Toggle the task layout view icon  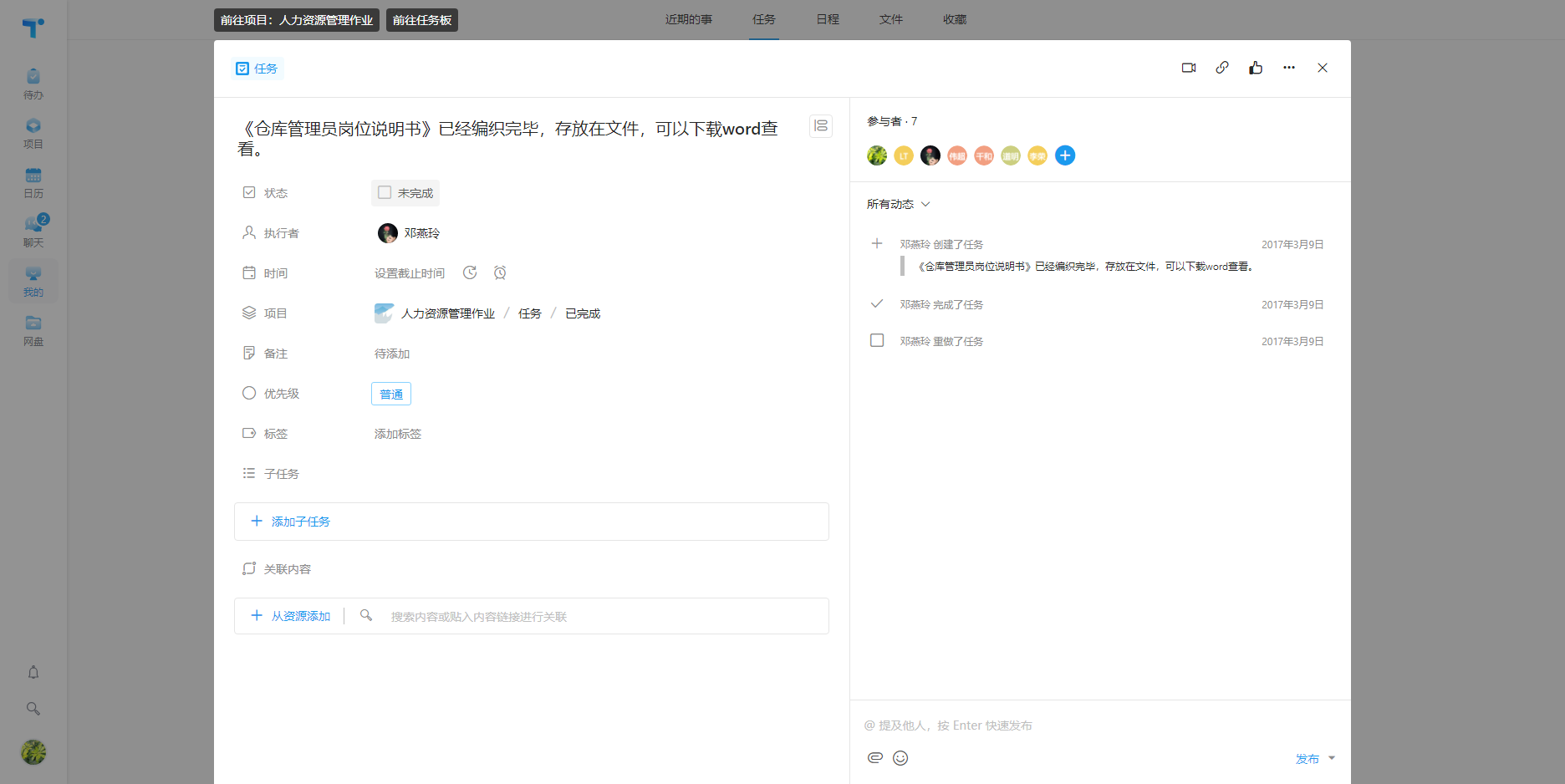point(821,126)
